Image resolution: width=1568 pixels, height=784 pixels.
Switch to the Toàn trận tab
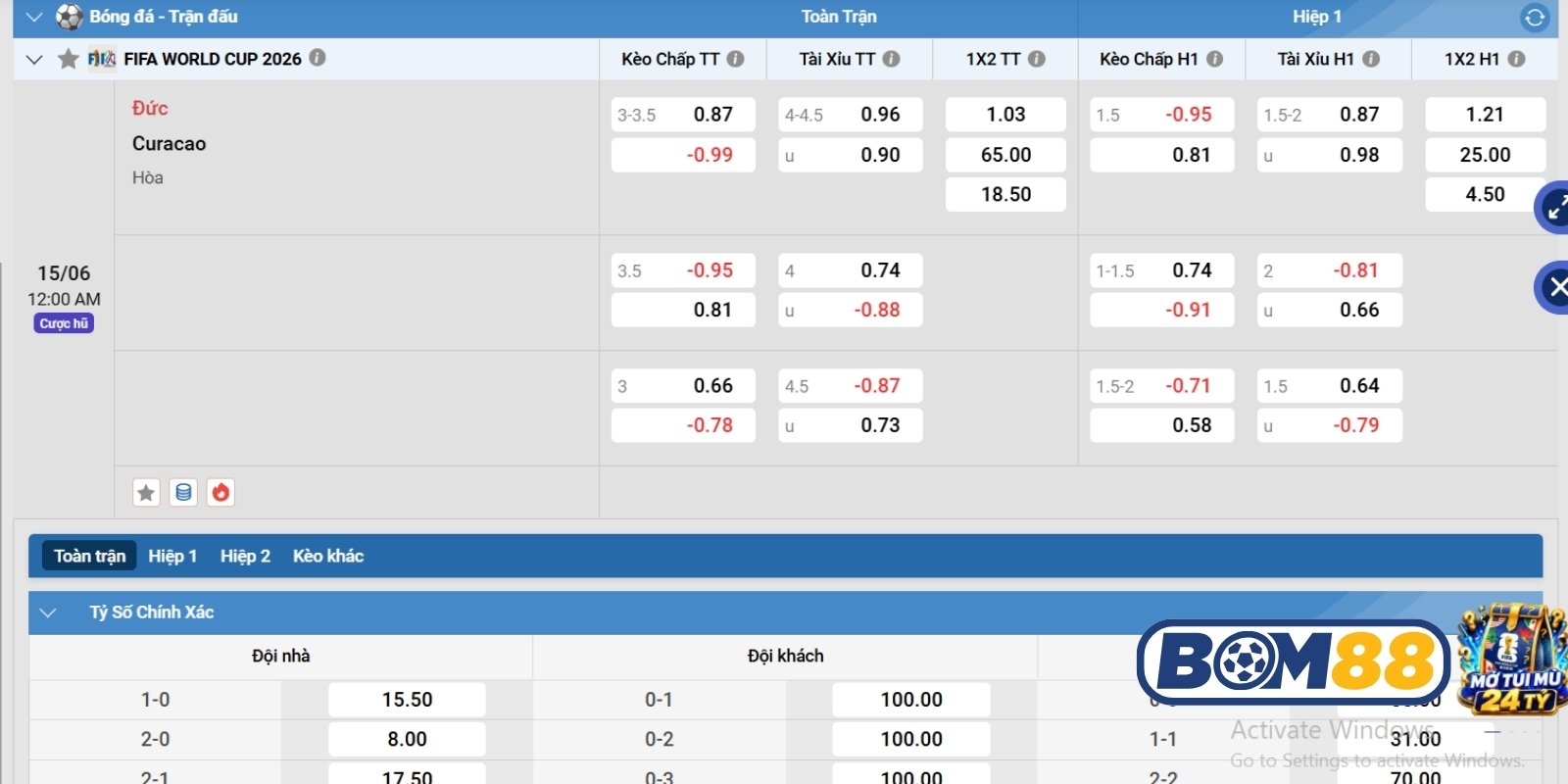89,556
